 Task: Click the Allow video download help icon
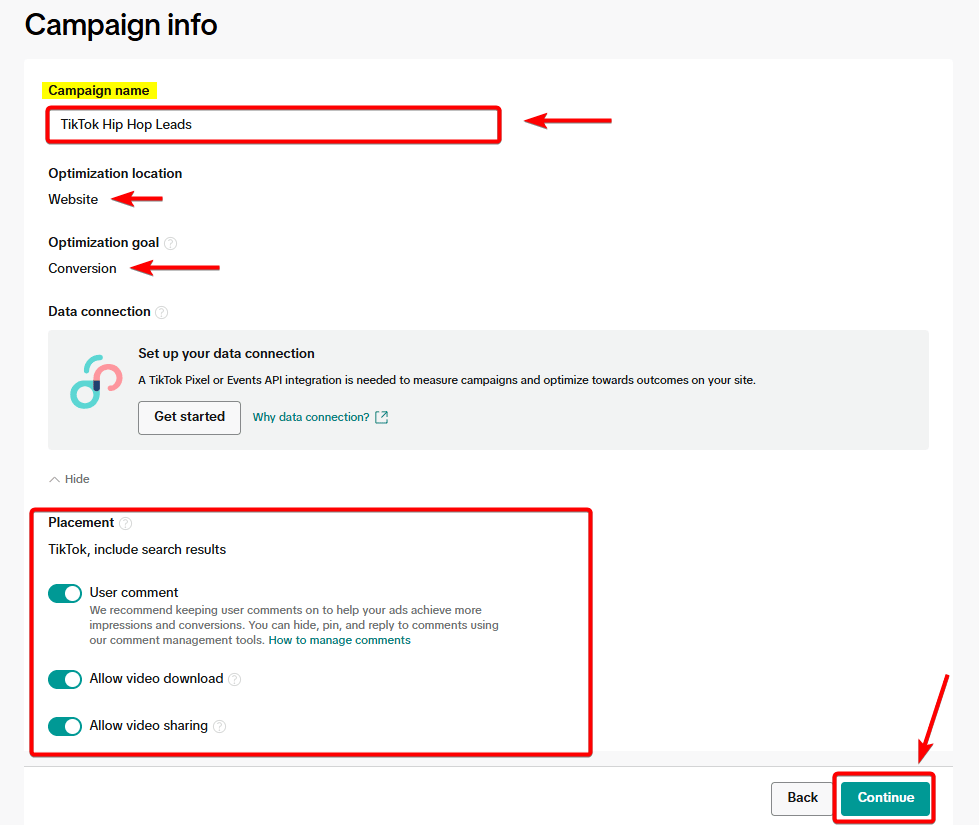(235, 679)
